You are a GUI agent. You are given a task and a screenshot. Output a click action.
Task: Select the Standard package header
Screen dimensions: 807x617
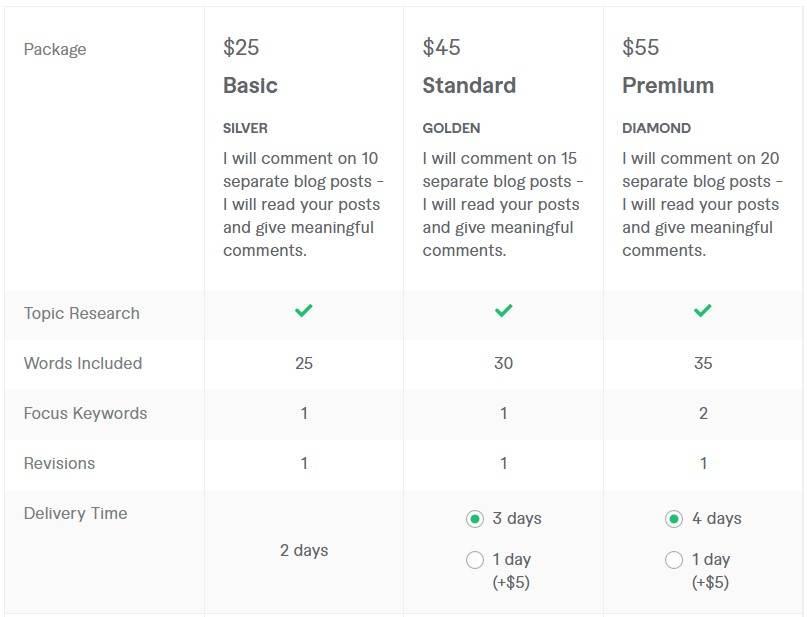pyautogui.click(x=469, y=86)
